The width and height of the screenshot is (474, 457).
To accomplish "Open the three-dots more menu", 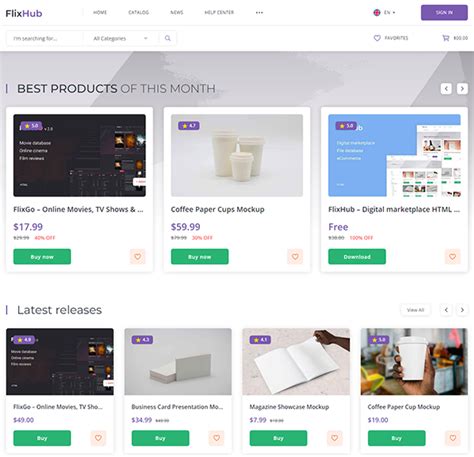I will tap(259, 13).
